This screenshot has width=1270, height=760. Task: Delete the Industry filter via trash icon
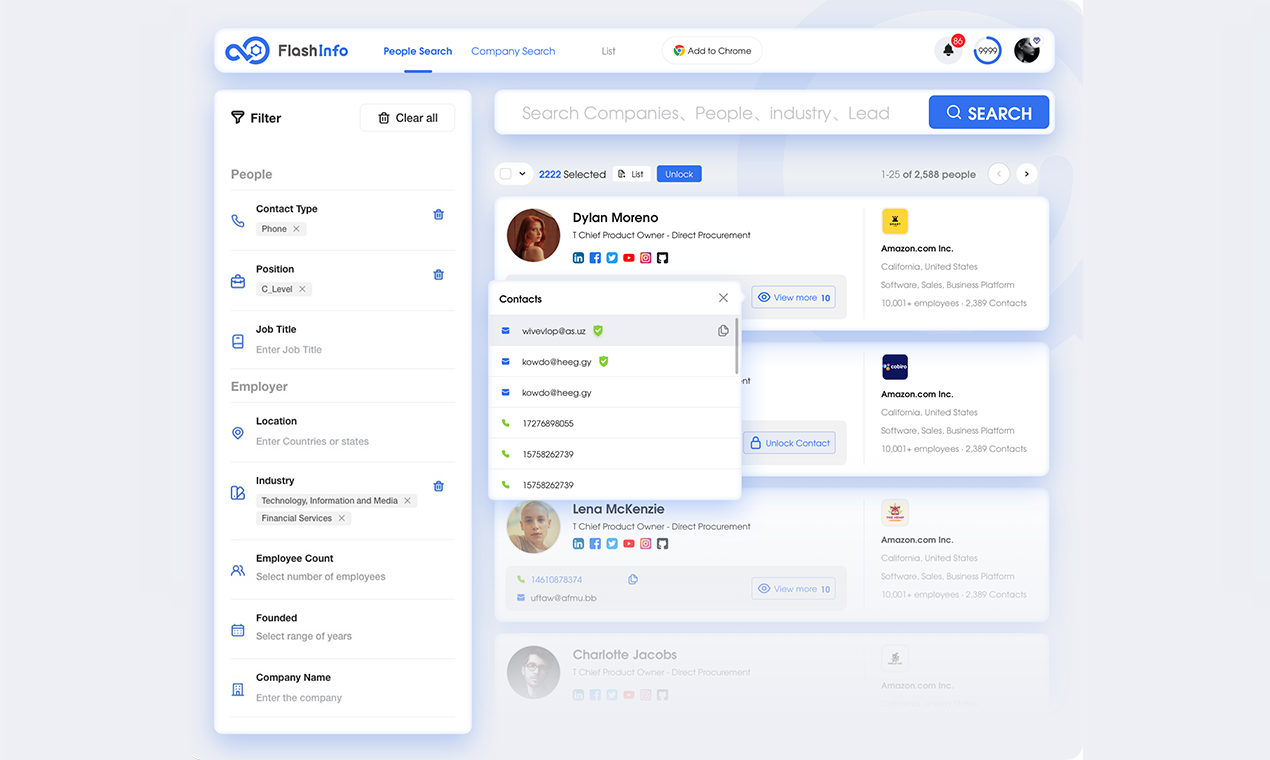[438, 487]
